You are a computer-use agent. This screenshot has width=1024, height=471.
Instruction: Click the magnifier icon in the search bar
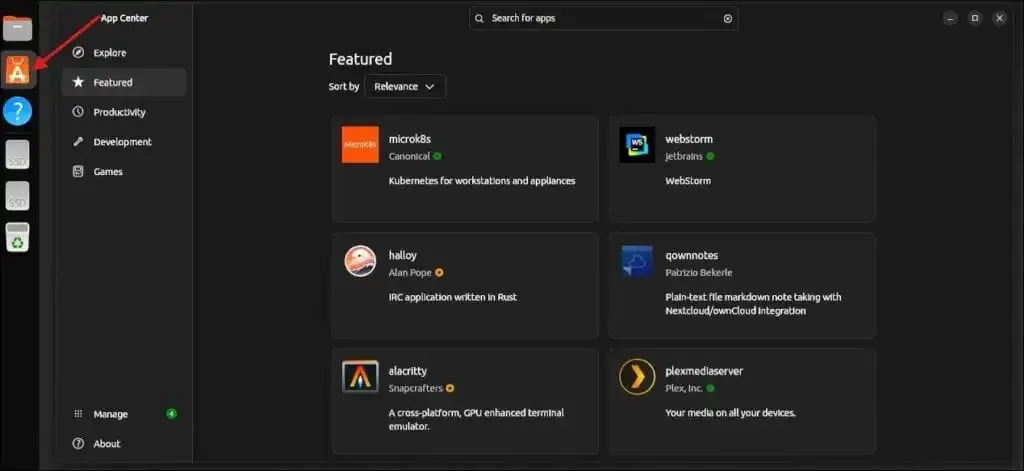[479, 18]
